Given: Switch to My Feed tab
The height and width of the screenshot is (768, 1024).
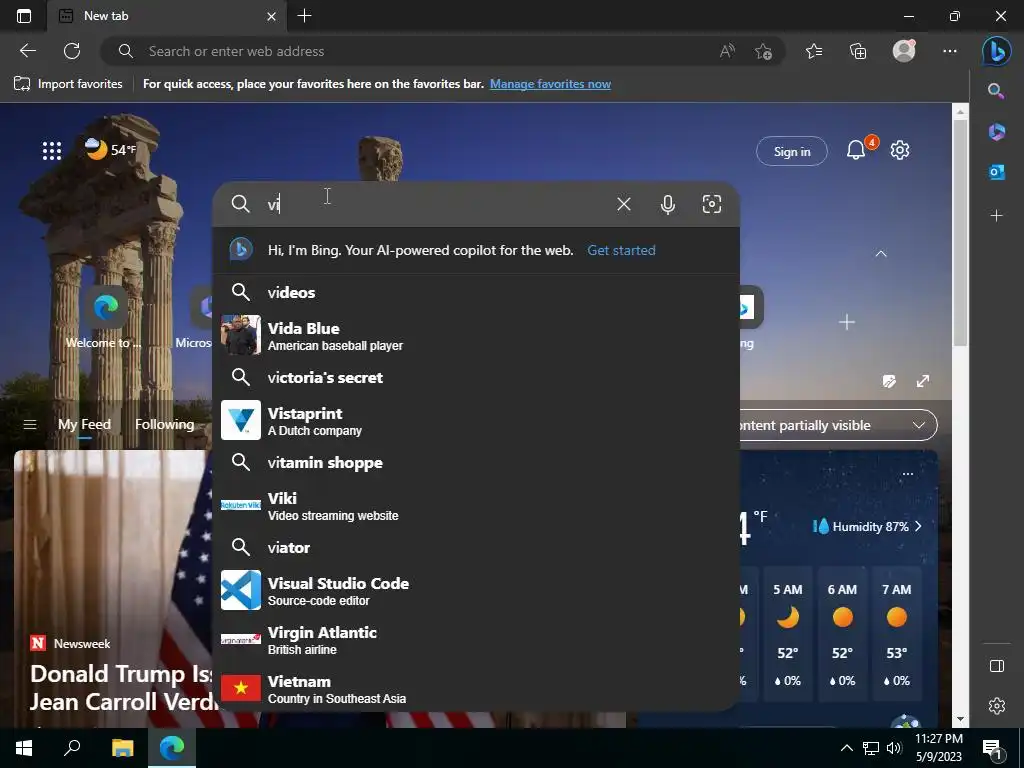Looking at the screenshot, I should (x=84, y=424).
